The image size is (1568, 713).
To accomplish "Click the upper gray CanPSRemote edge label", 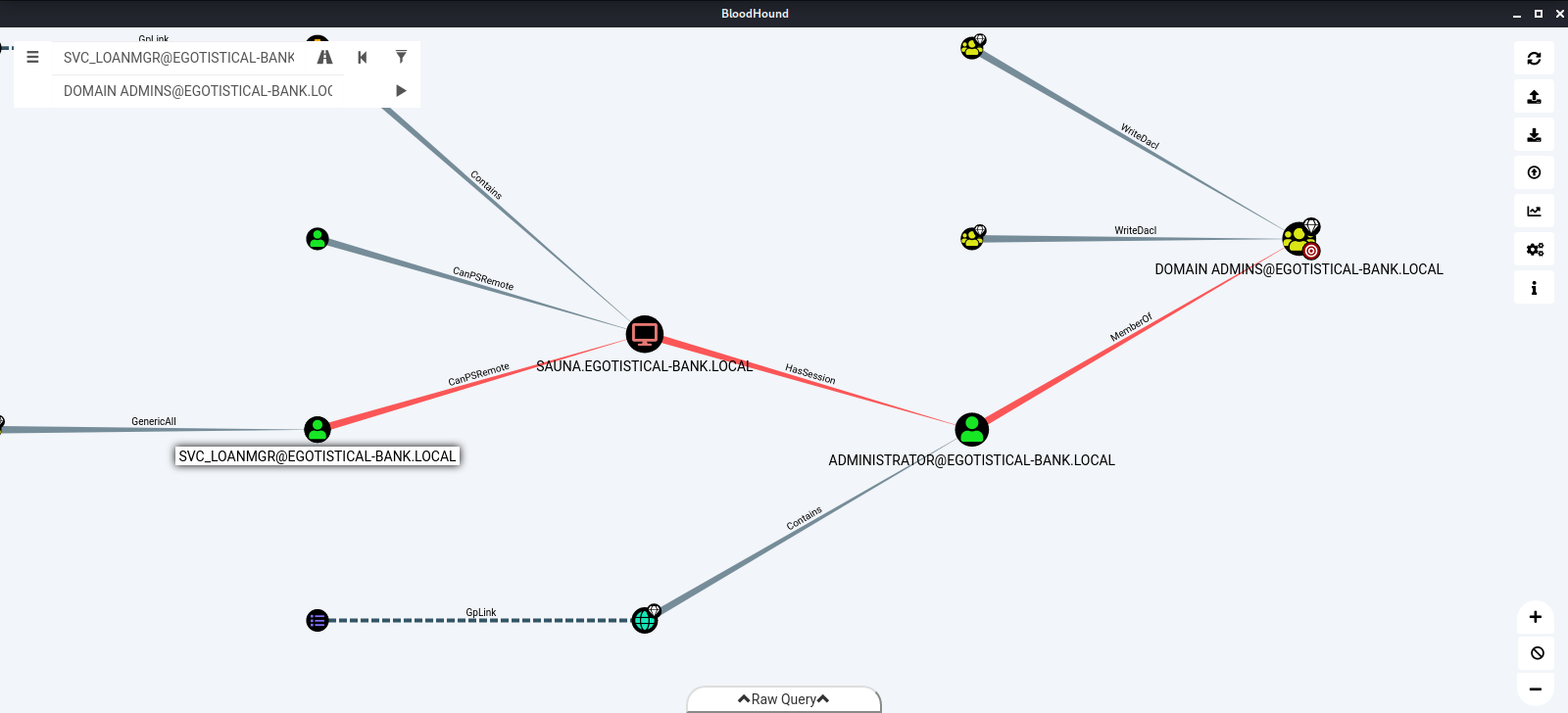I will (483, 278).
